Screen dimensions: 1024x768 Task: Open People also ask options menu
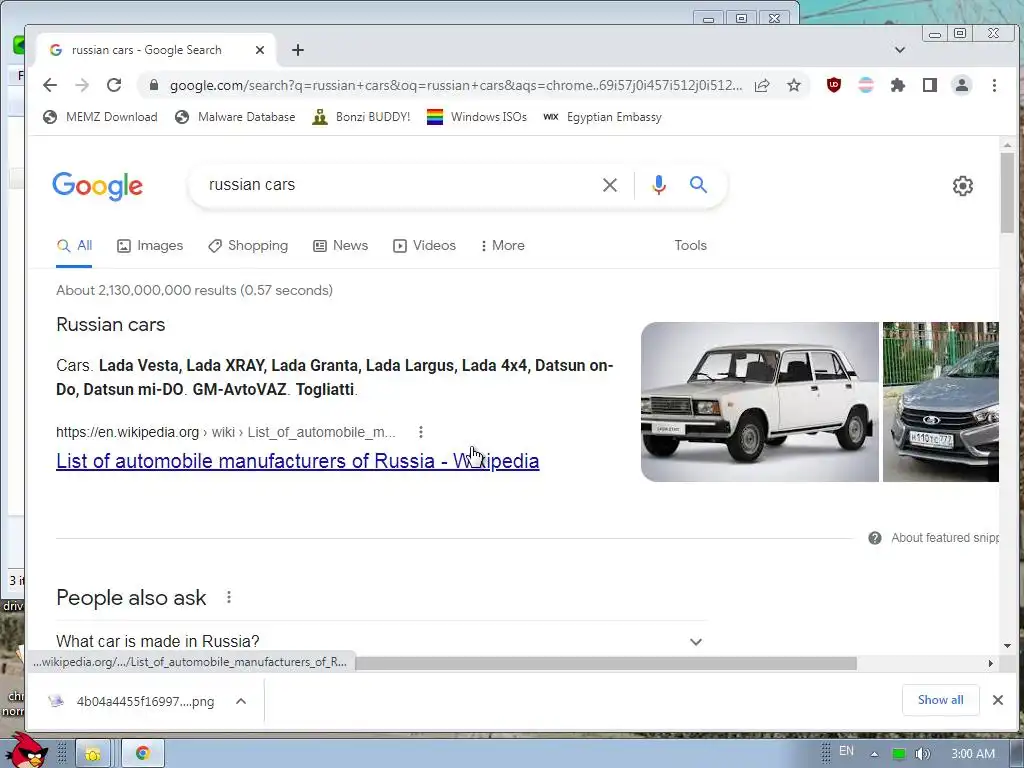point(229,597)
